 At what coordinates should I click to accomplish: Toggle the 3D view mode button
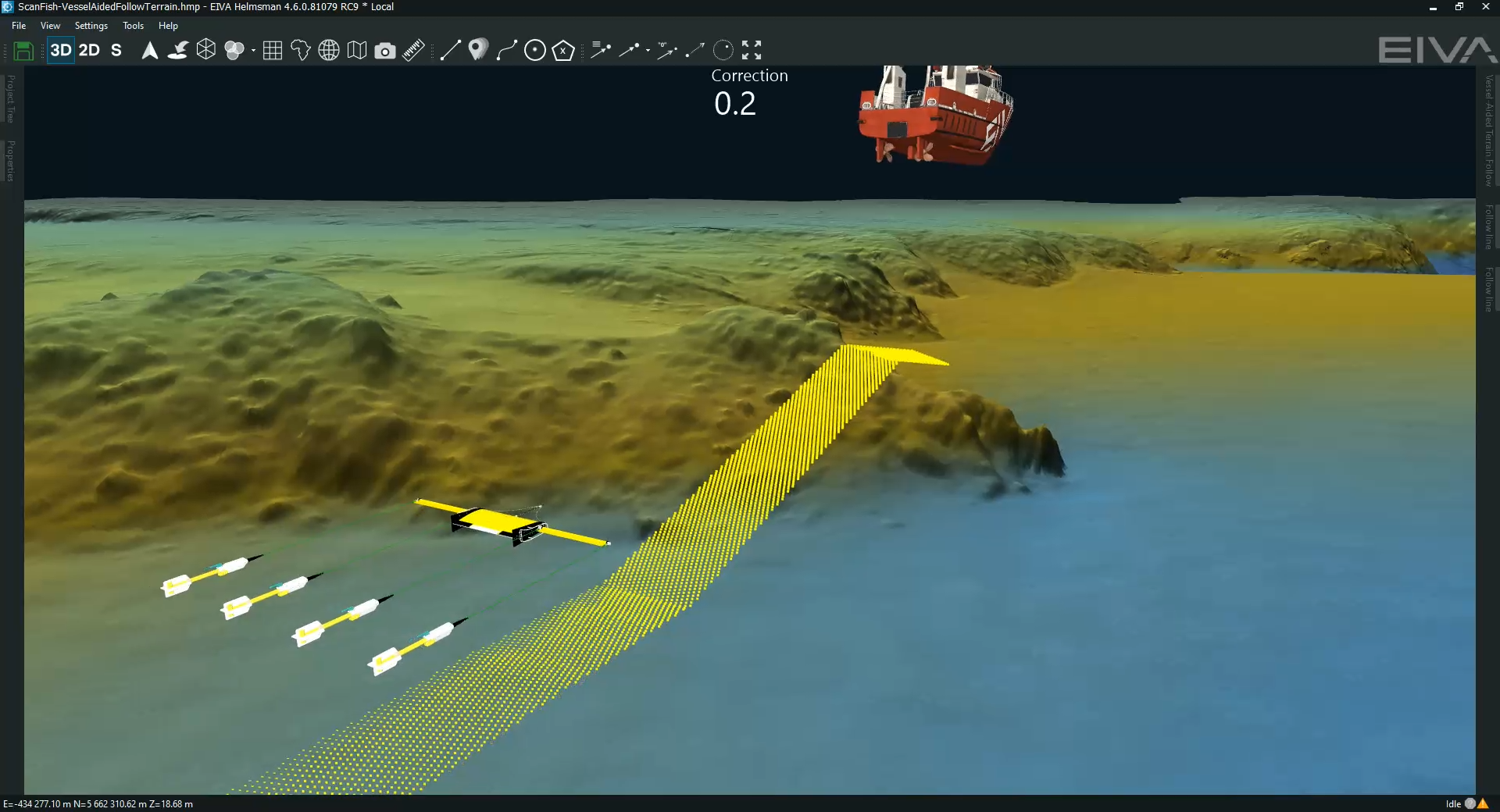[61, 51]
